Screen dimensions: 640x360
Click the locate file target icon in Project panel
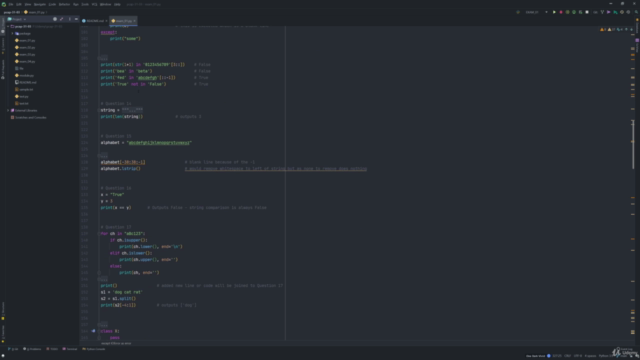click(x=55, y=19)
